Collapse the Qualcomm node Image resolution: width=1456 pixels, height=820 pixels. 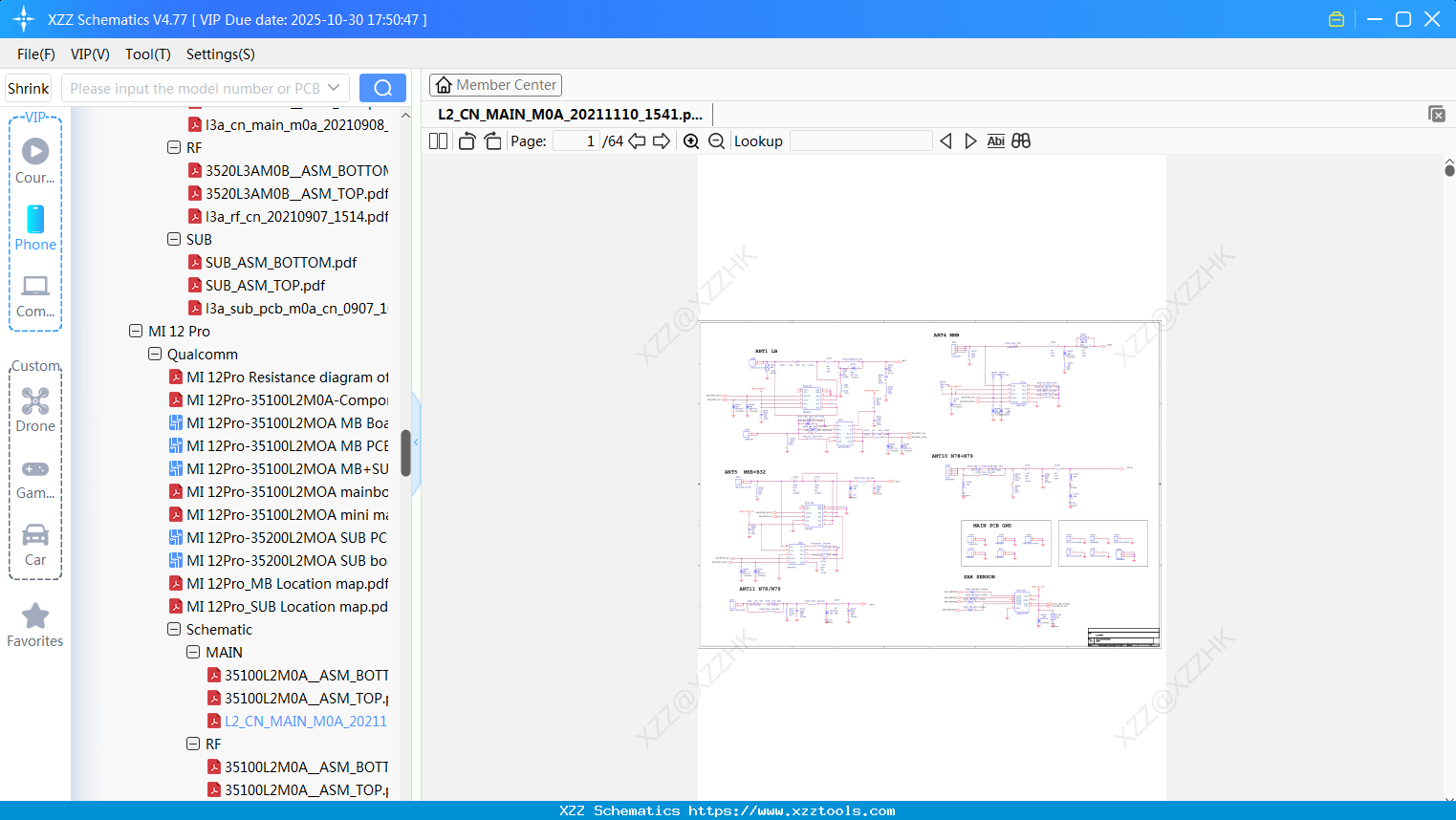pos(155,354)
